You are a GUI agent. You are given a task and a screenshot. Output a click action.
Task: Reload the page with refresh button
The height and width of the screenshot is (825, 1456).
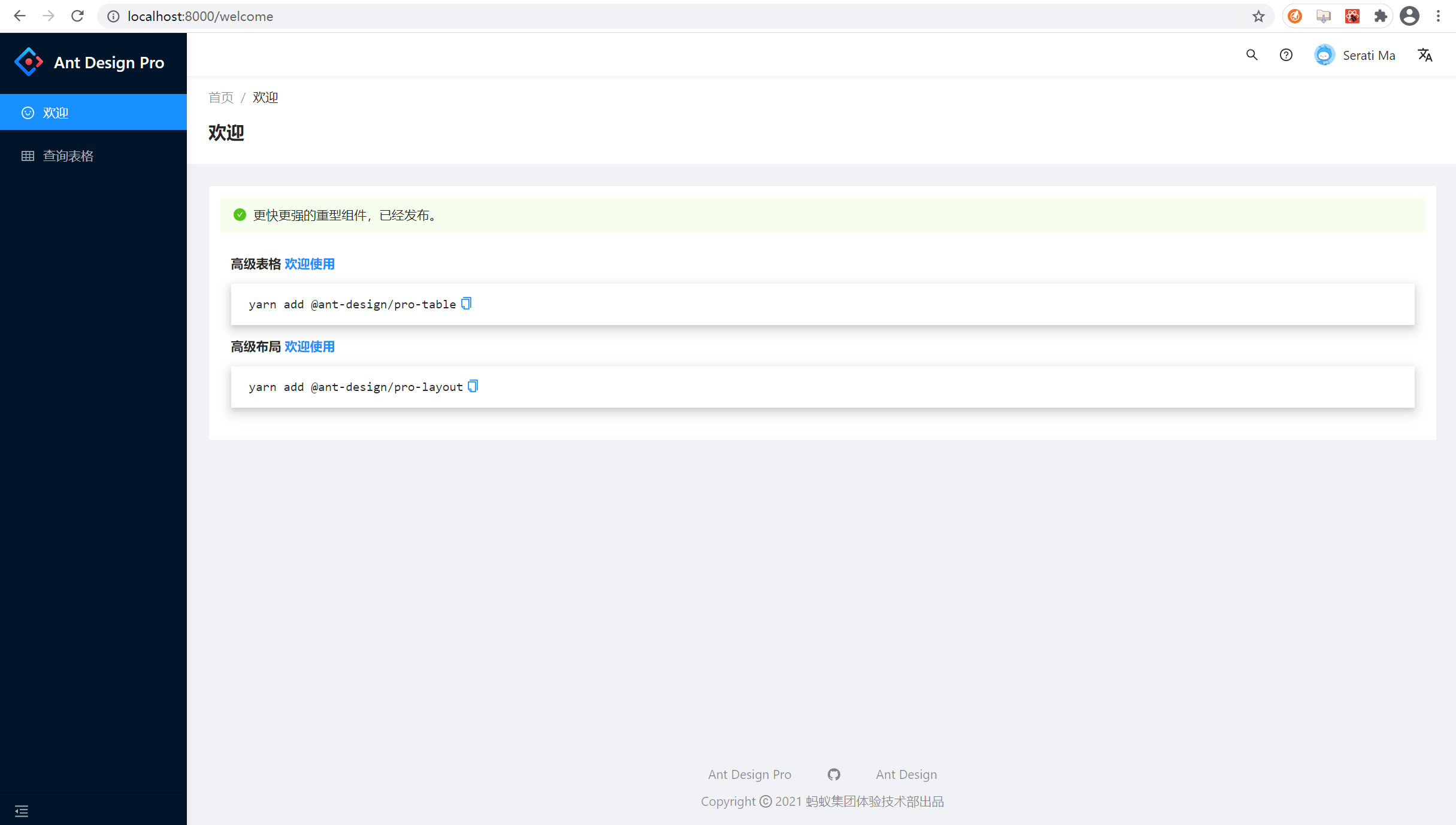tap(77, 16)
